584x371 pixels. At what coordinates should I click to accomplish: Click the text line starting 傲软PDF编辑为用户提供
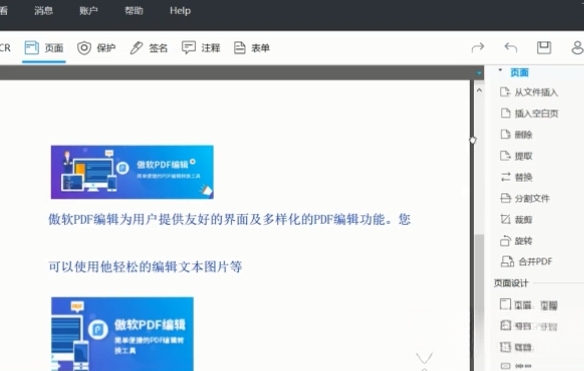point(229,219)
